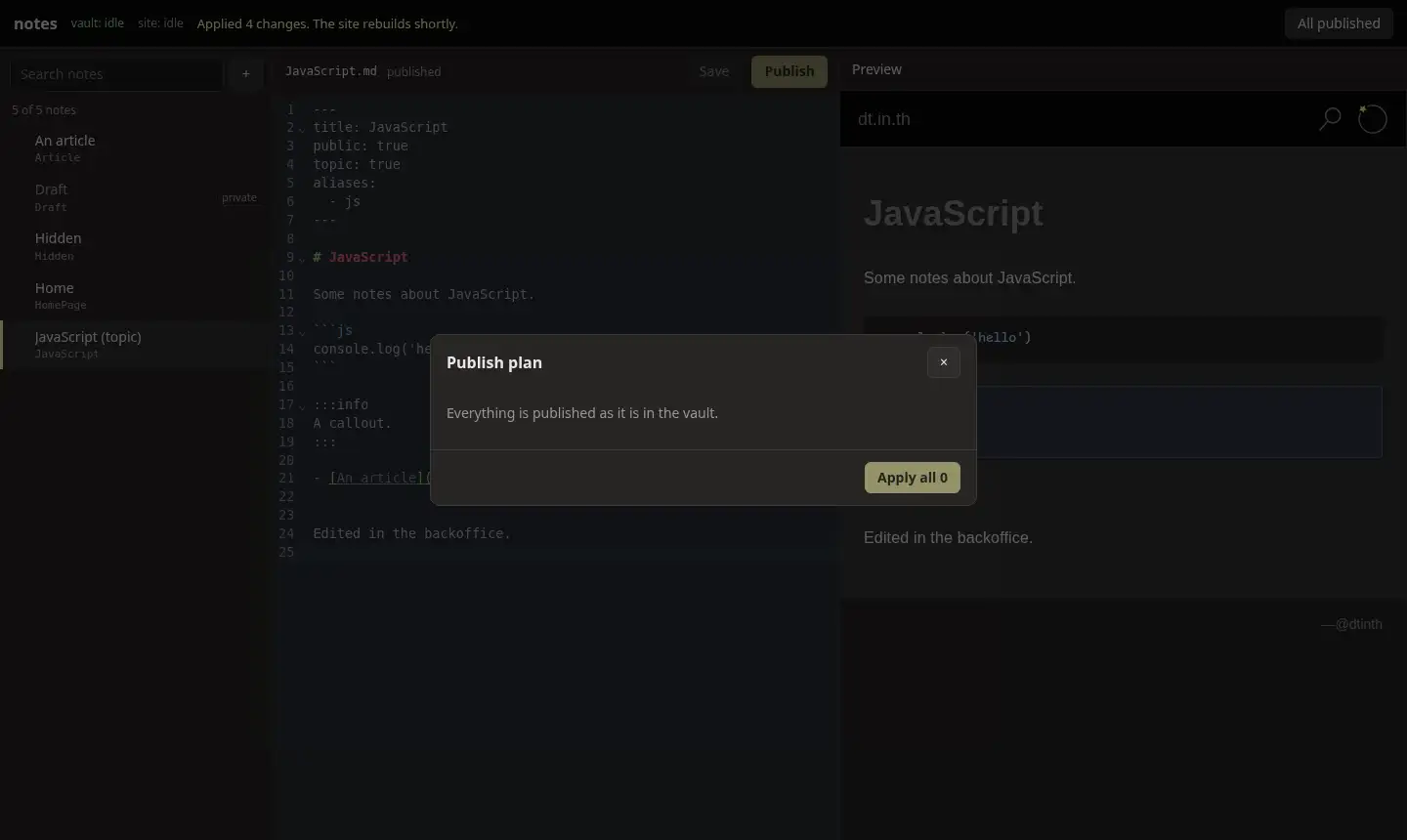Click the Publish button in editor toolbar
Image resolution: width=1407 pixels, height=840 pixels.
pyautogui.click(x=789, y=71)
